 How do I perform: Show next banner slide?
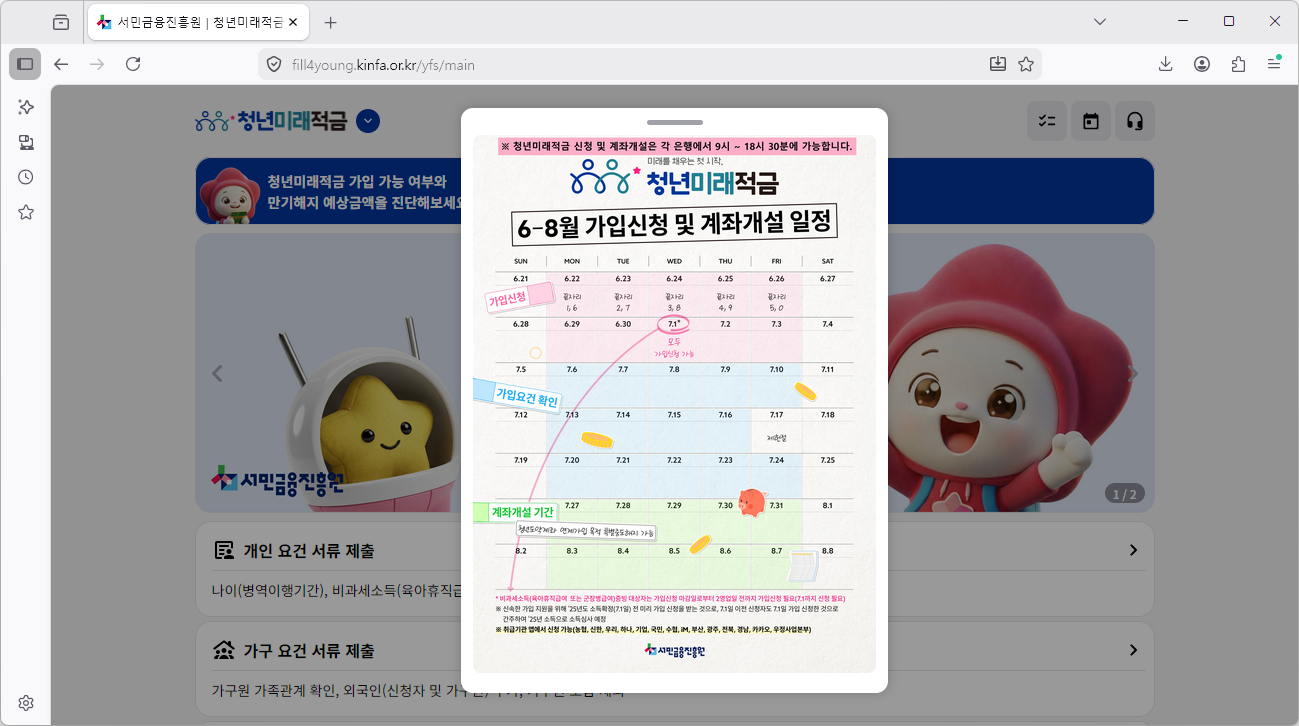[1133, 373]
